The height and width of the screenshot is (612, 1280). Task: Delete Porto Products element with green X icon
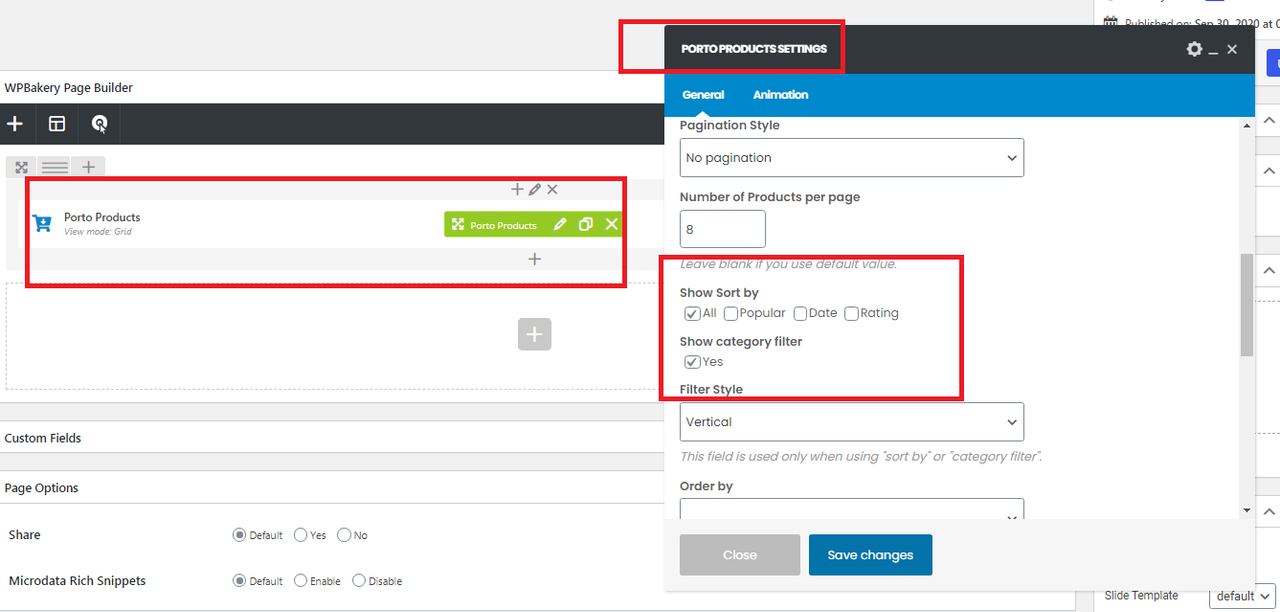611,225
